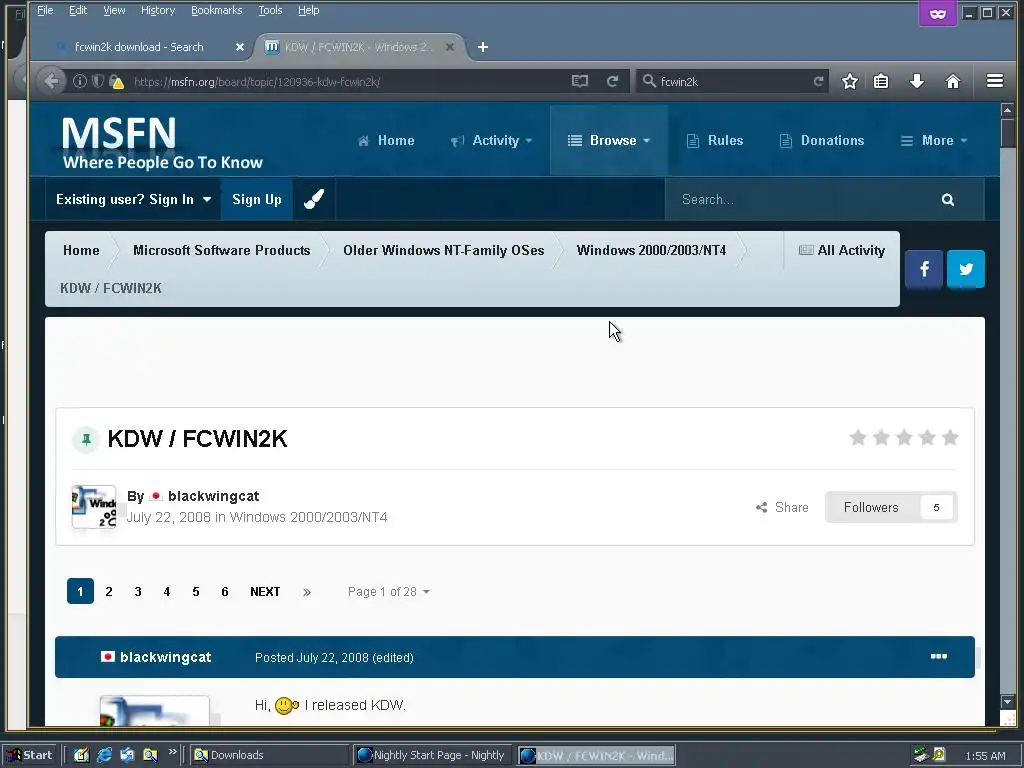The width and height of the screenshot is (1024, 768).
Task: Open the History menu
Action: coord(158,10)
